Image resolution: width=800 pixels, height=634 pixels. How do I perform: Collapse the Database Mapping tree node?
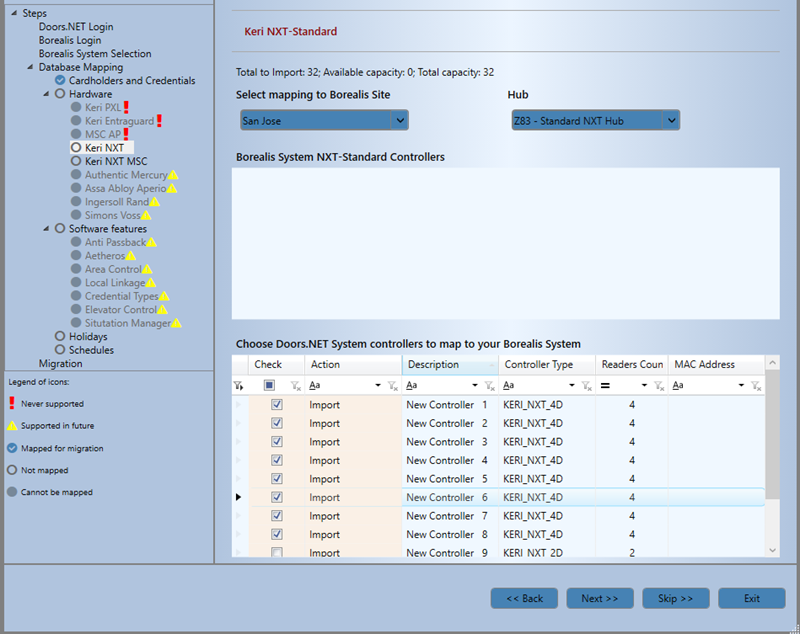[x=30, y=67]
